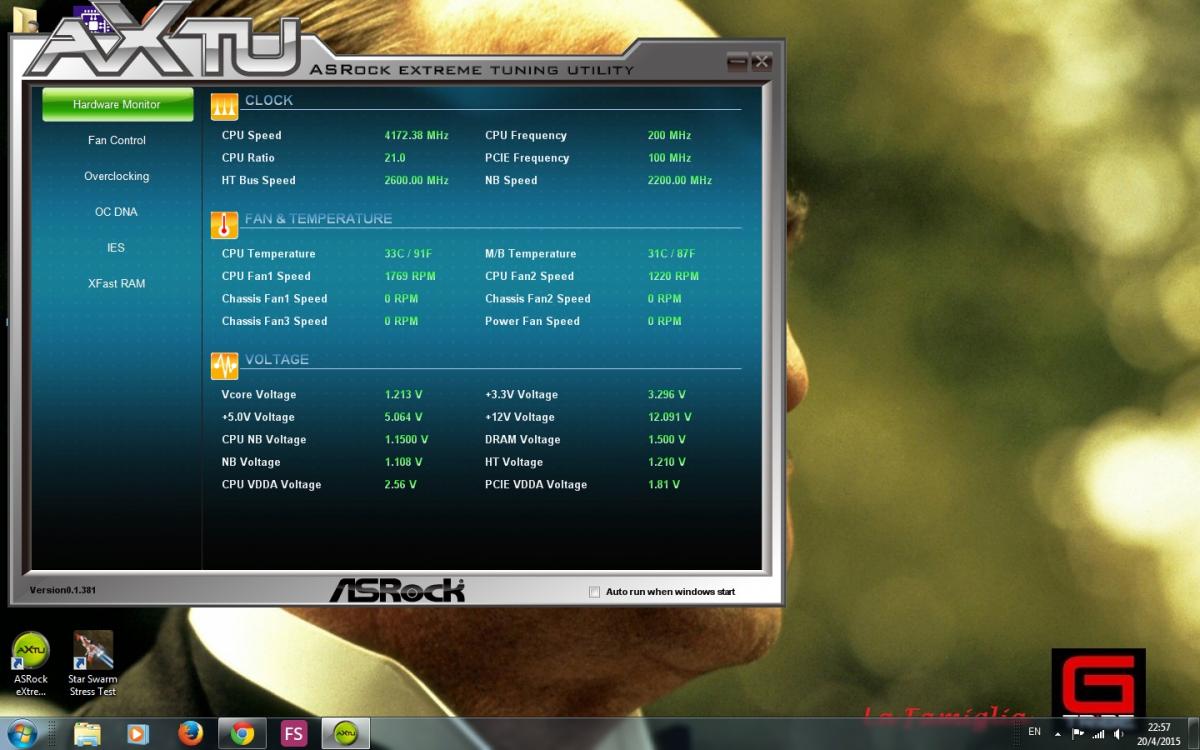Open the Hardware Monitor tab

coord(117,104)
